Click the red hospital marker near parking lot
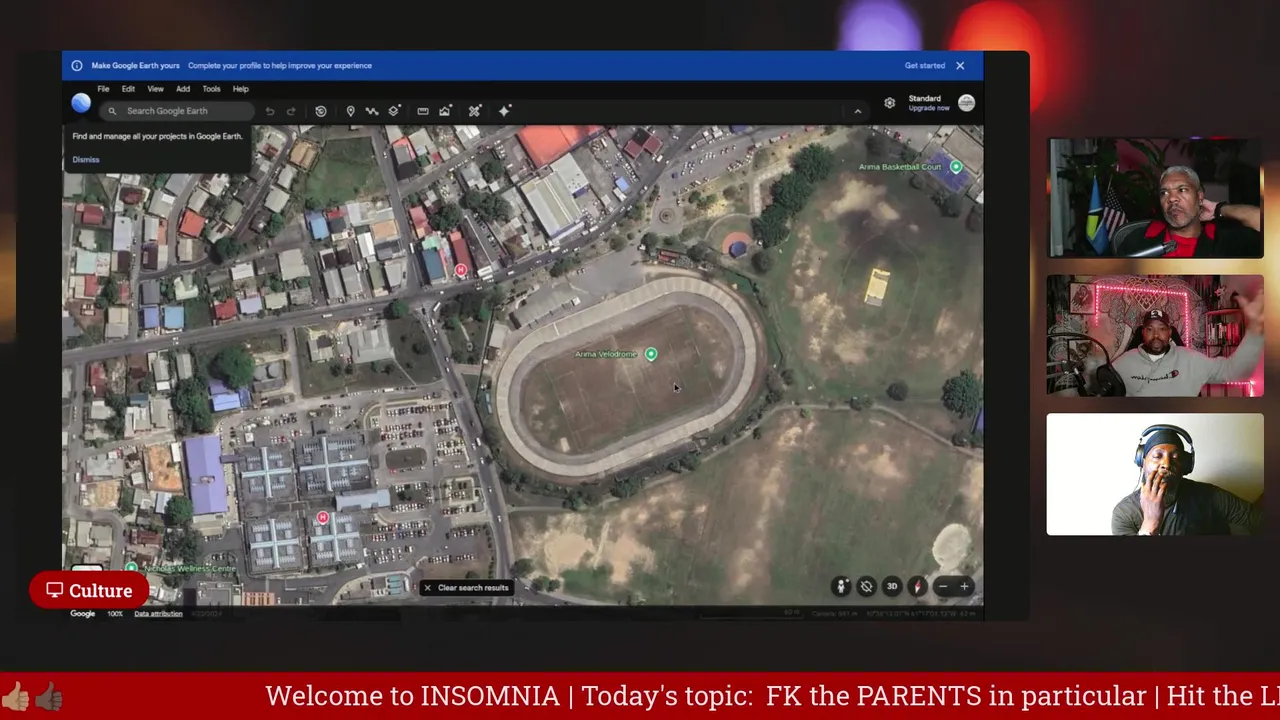 (x=322, y=518)
